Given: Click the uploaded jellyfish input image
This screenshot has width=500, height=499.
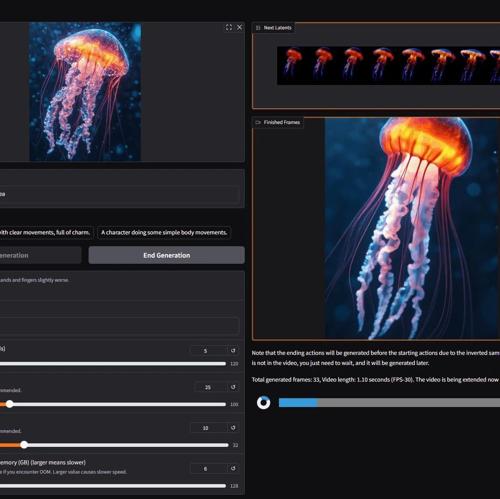Looking at the screenshot, I should 85,91.
